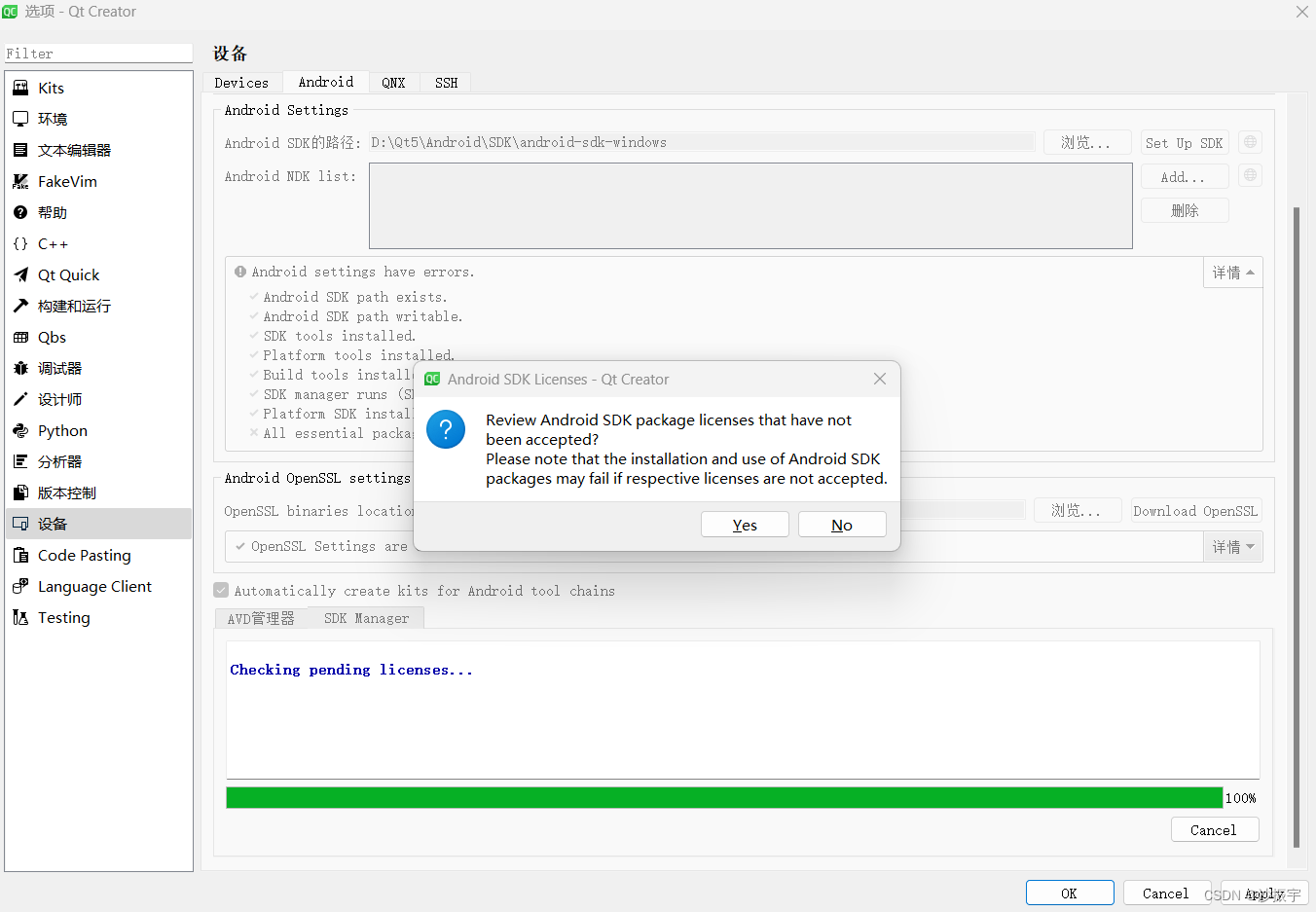Select Language Client in the options list
Image resolution: width=1316 pixels, height=912 pixels.
point(98,586)
